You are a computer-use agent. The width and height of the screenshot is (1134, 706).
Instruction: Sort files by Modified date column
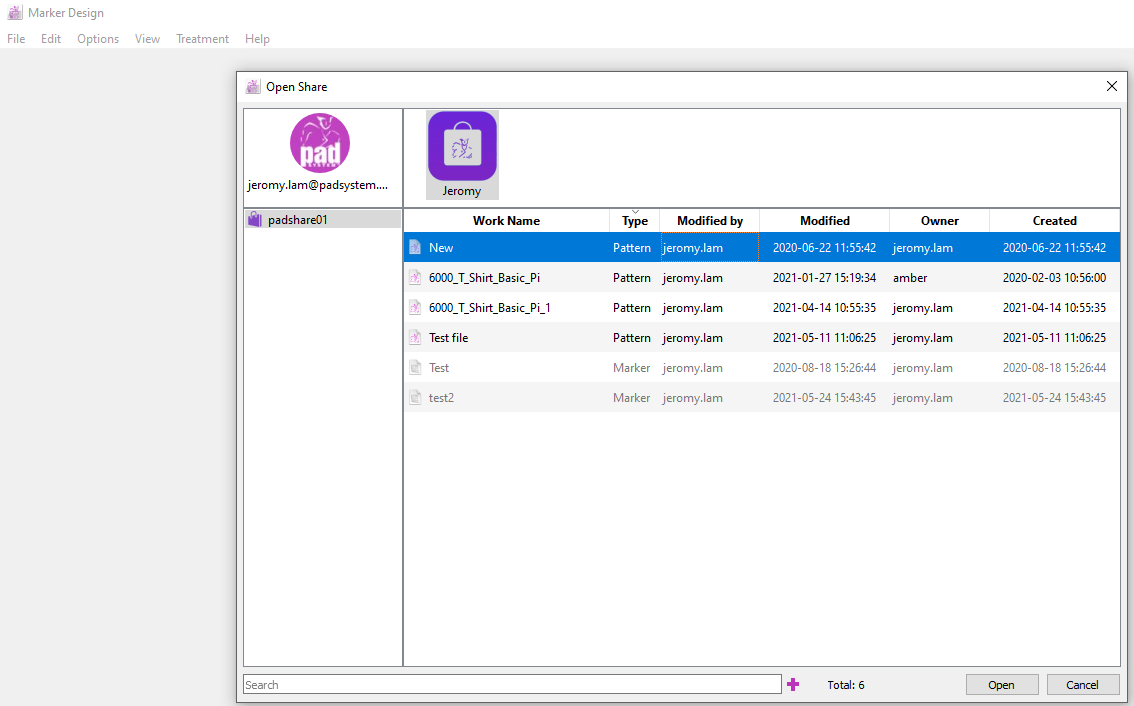(824, 221)
